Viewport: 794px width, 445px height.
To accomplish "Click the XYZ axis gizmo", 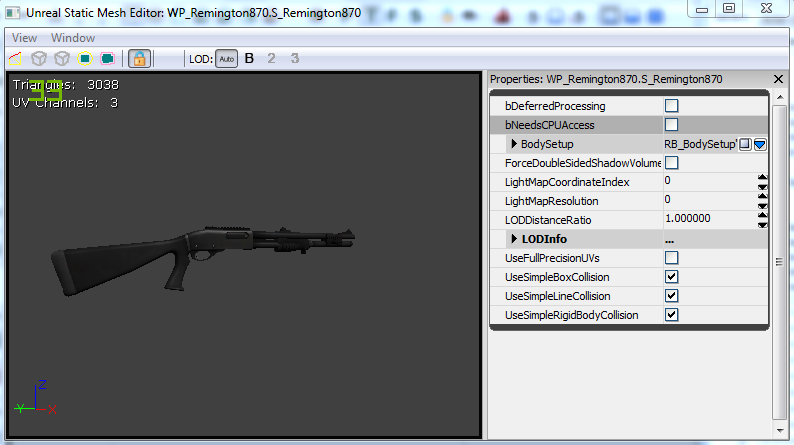I will click(x=35, y=398).
